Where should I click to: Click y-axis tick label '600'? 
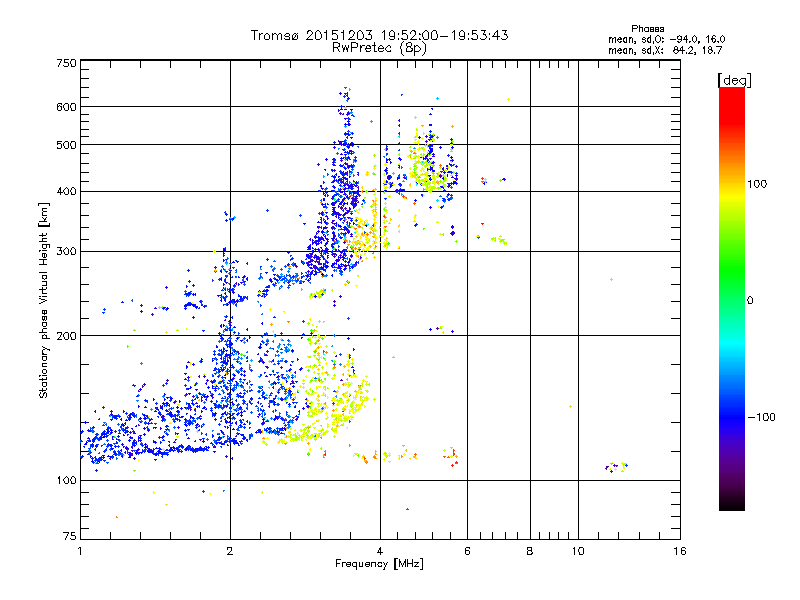(x=67, y=107)
